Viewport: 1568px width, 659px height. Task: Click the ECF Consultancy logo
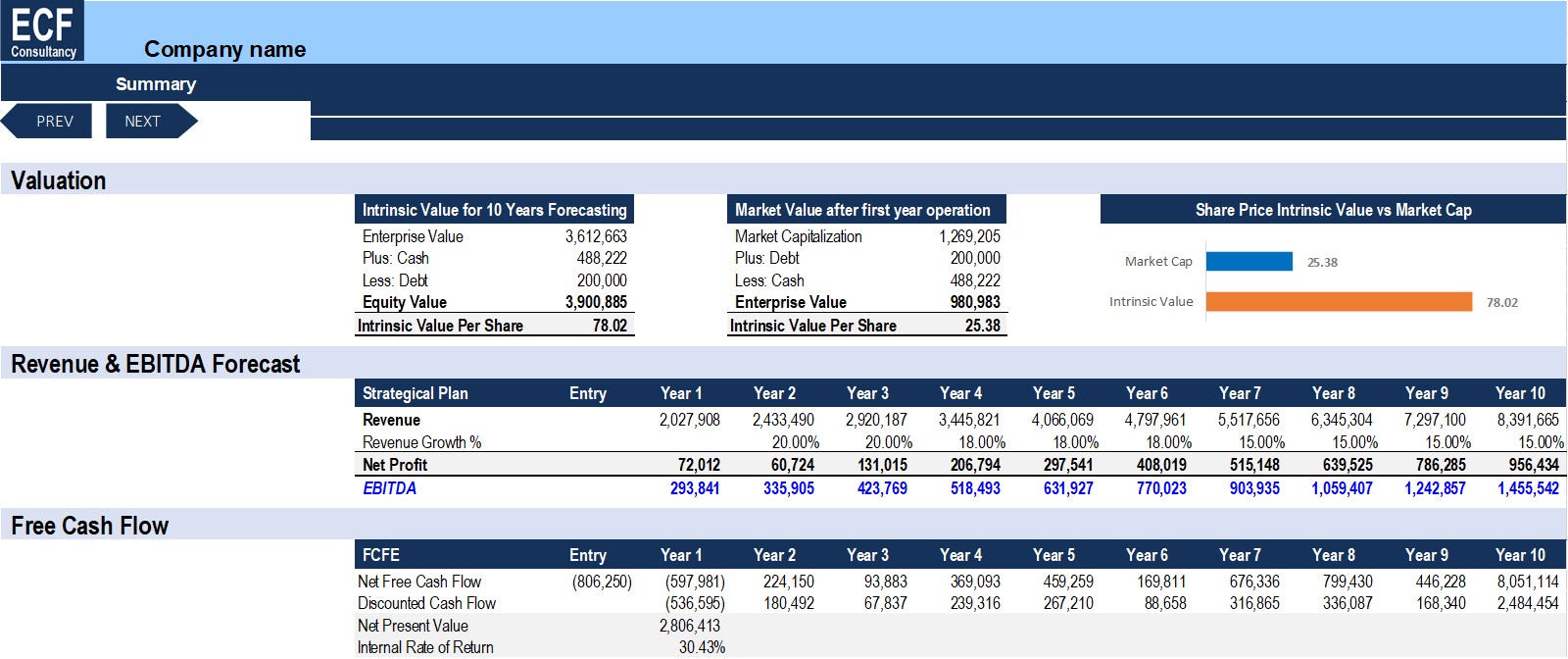42,30
